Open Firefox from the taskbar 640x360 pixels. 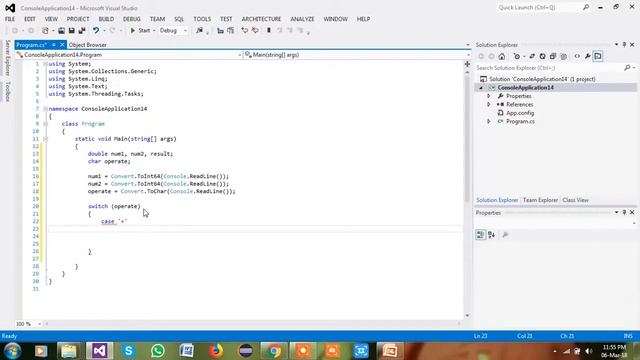click(216, 351)
